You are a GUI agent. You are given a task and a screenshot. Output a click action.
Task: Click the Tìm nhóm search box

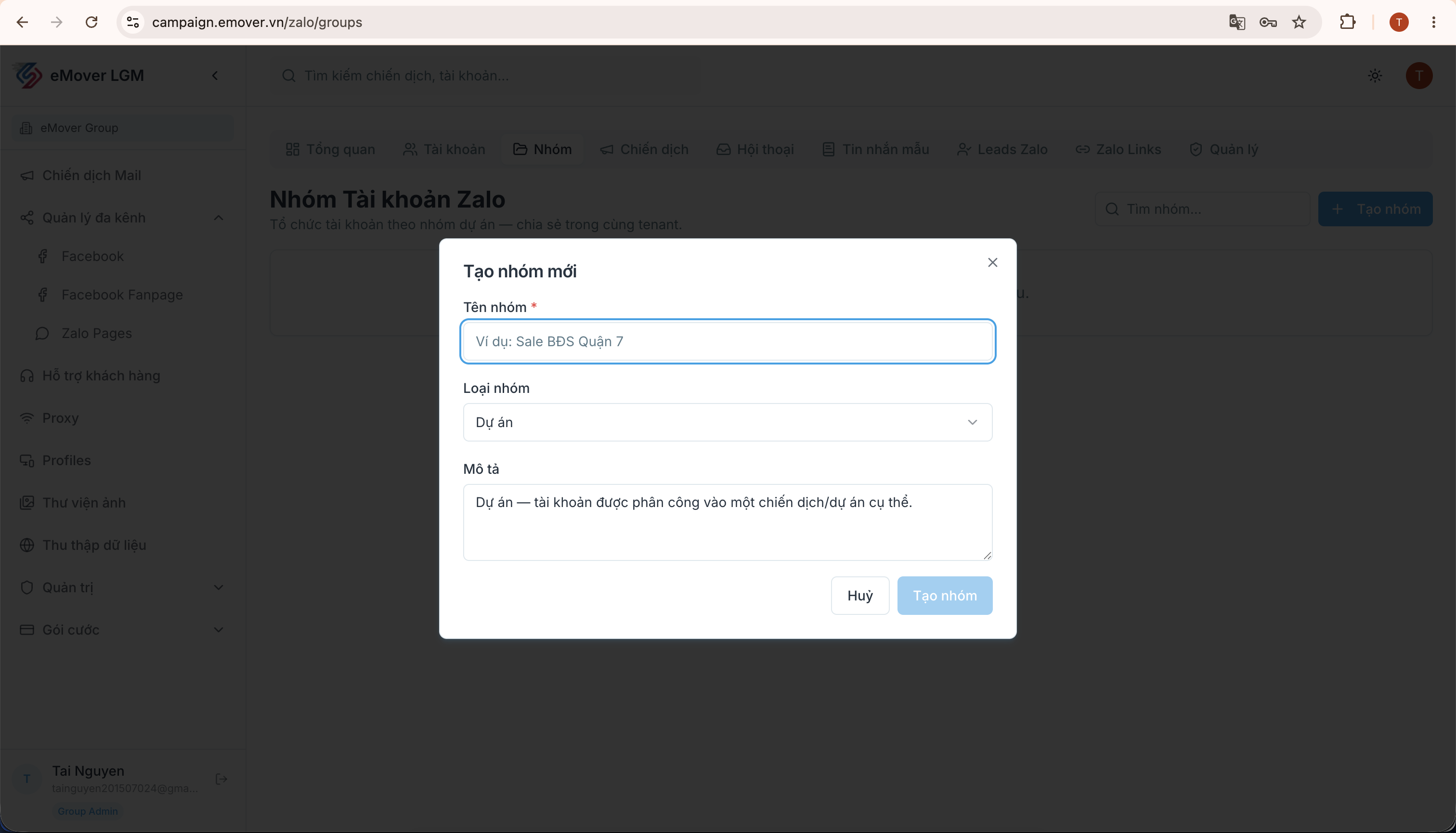tap(1203, 209)
